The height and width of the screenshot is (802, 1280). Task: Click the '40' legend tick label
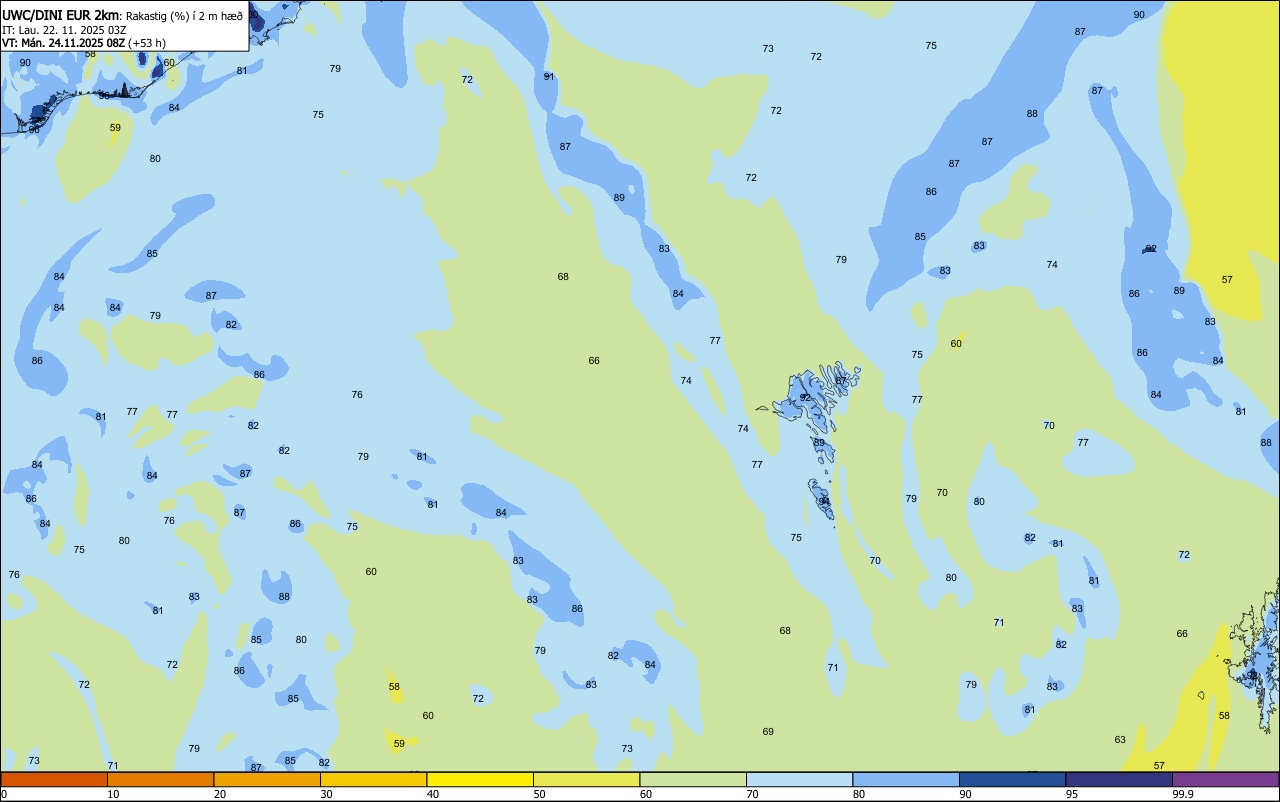pyautogui.click(x=433, y=794)
